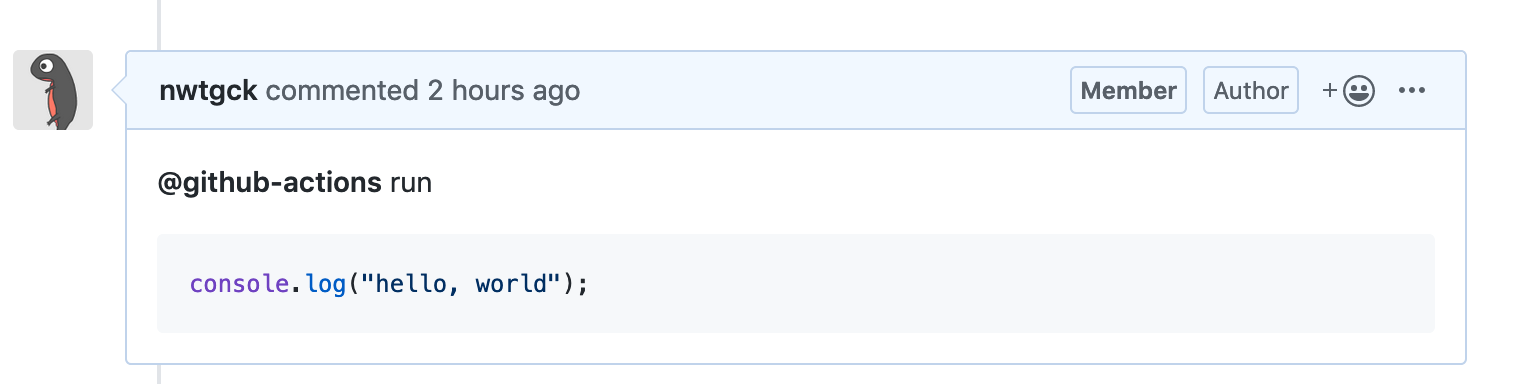Click the "2 hours ago" timestamp link
This screenshot has height=384, width=1524.
[504, 91]
